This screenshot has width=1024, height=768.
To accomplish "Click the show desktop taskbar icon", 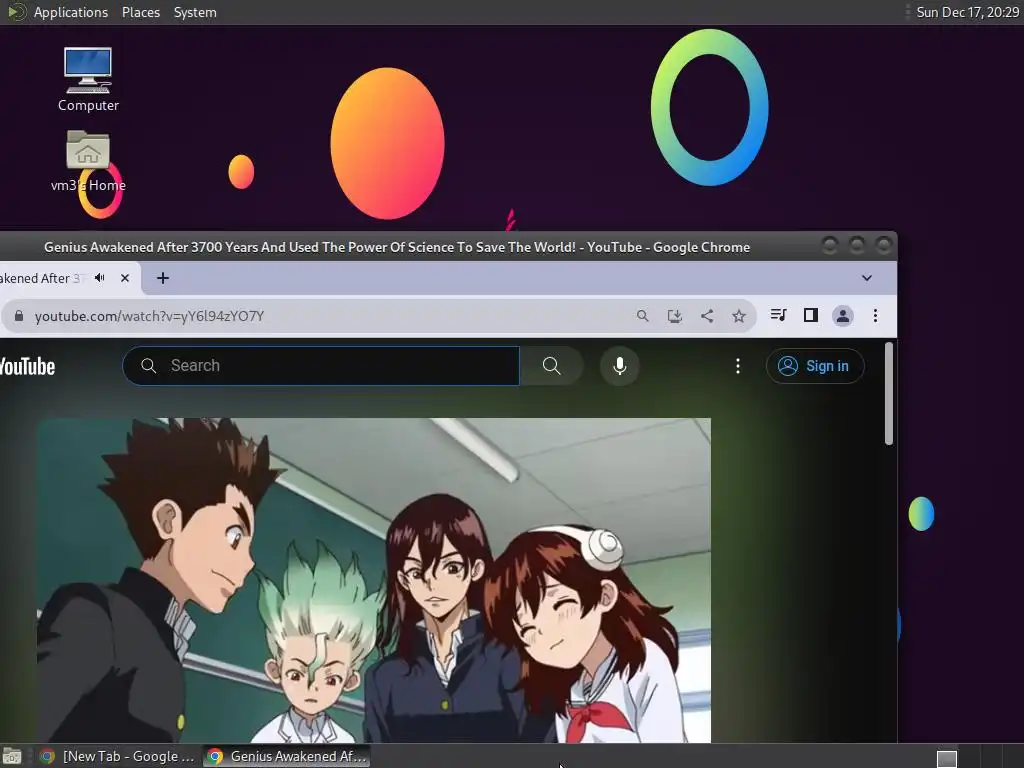I will coord(12,756).
